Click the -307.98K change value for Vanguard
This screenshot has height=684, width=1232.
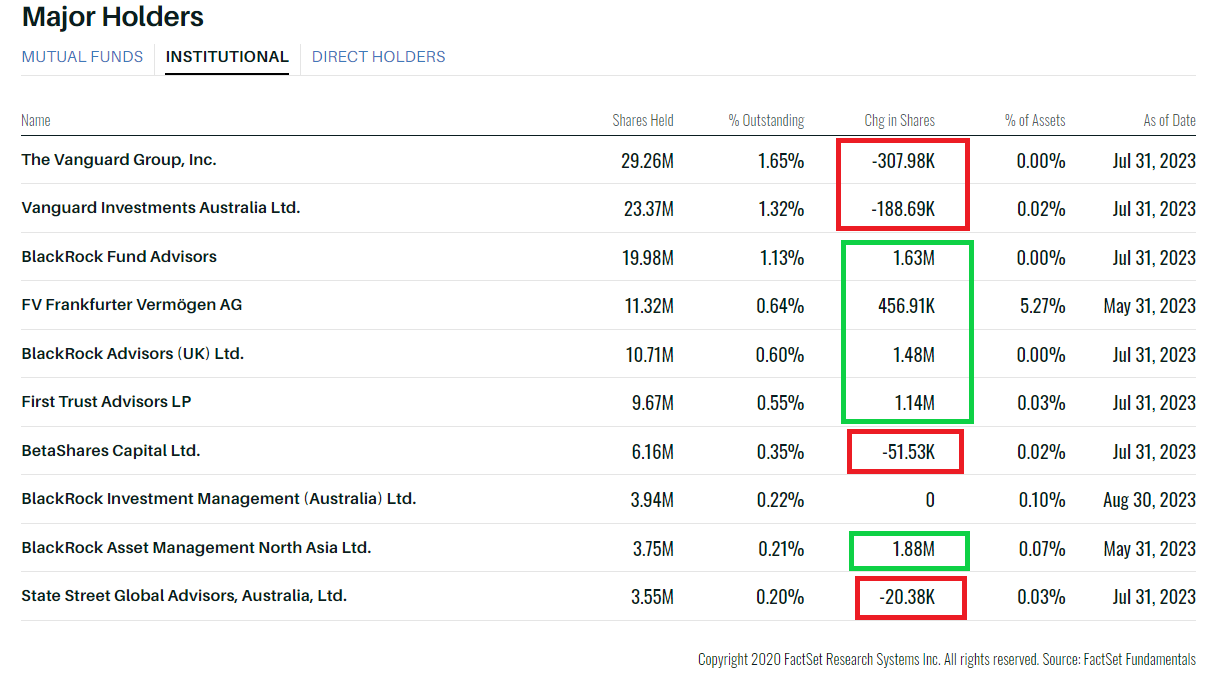point(901,161)
